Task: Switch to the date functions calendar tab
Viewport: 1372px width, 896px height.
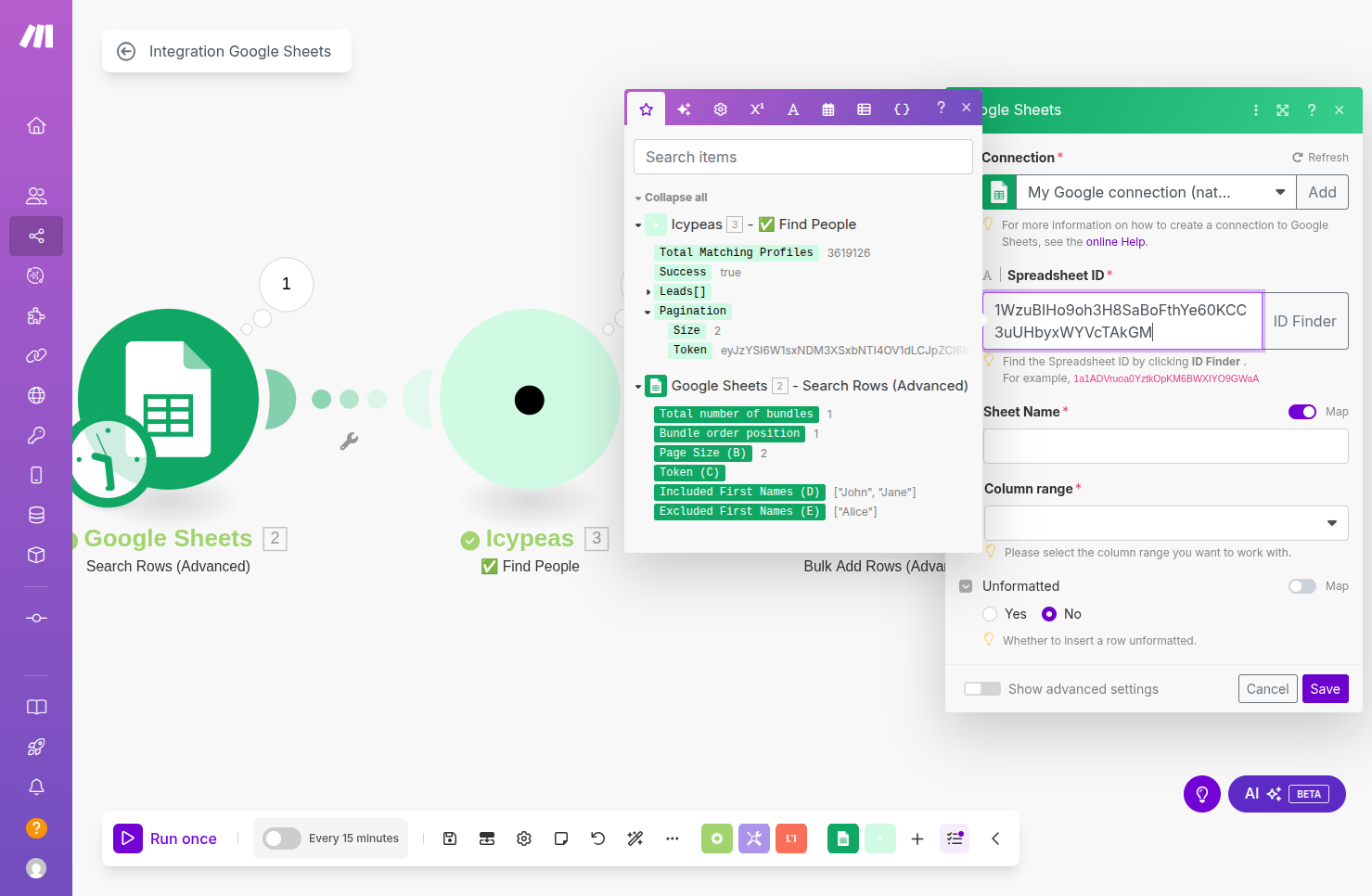Action: 828,109
